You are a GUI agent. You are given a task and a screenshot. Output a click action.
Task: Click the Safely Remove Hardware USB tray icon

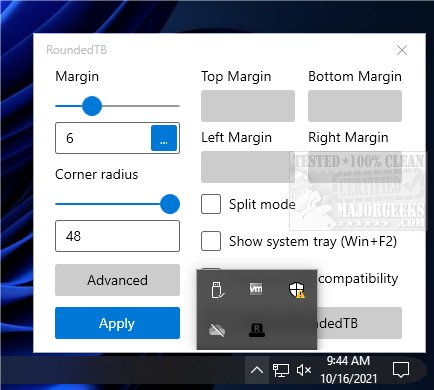[x=218, y=289]
